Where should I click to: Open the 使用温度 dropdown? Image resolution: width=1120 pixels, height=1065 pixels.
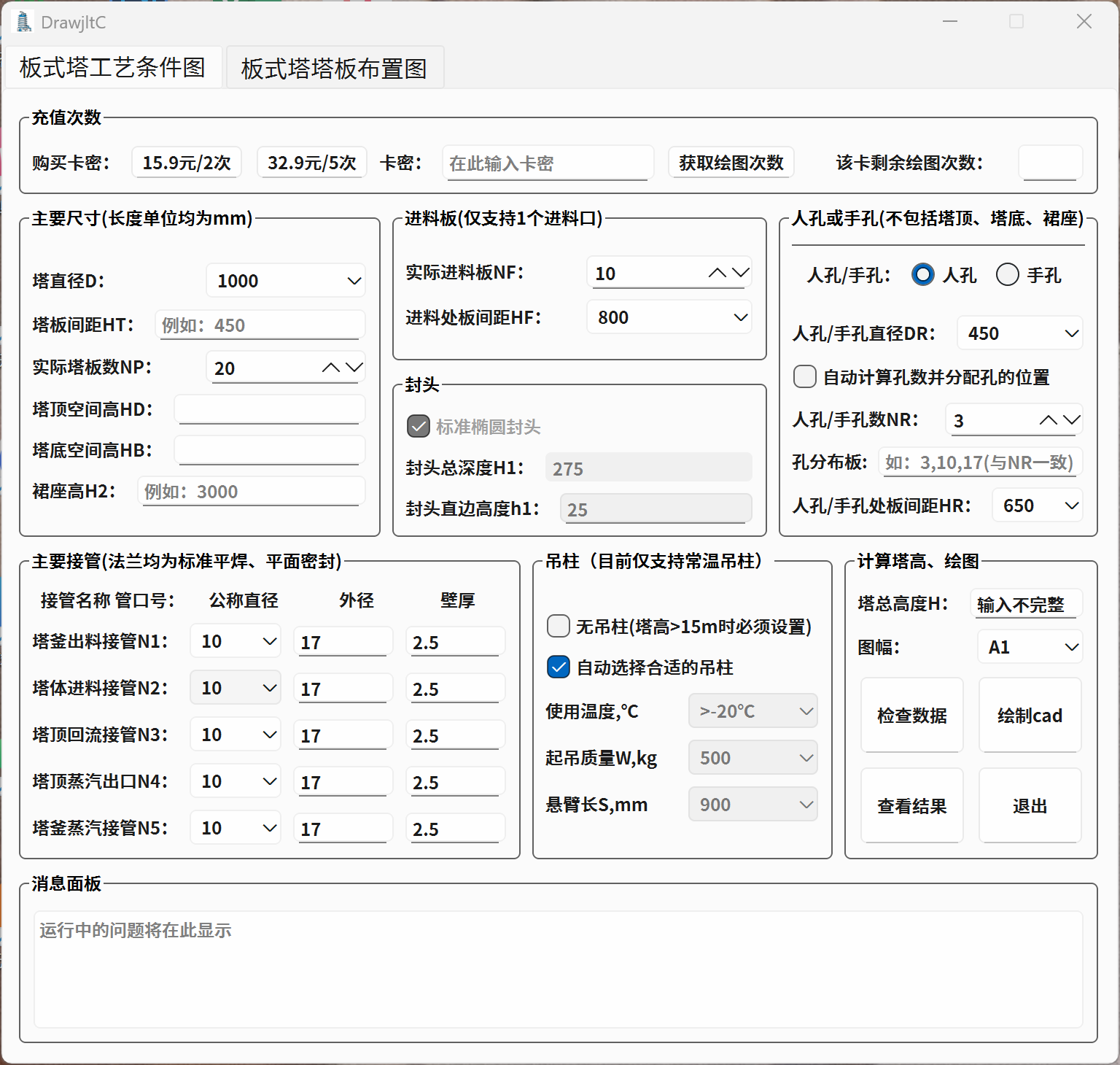point(753,711)
